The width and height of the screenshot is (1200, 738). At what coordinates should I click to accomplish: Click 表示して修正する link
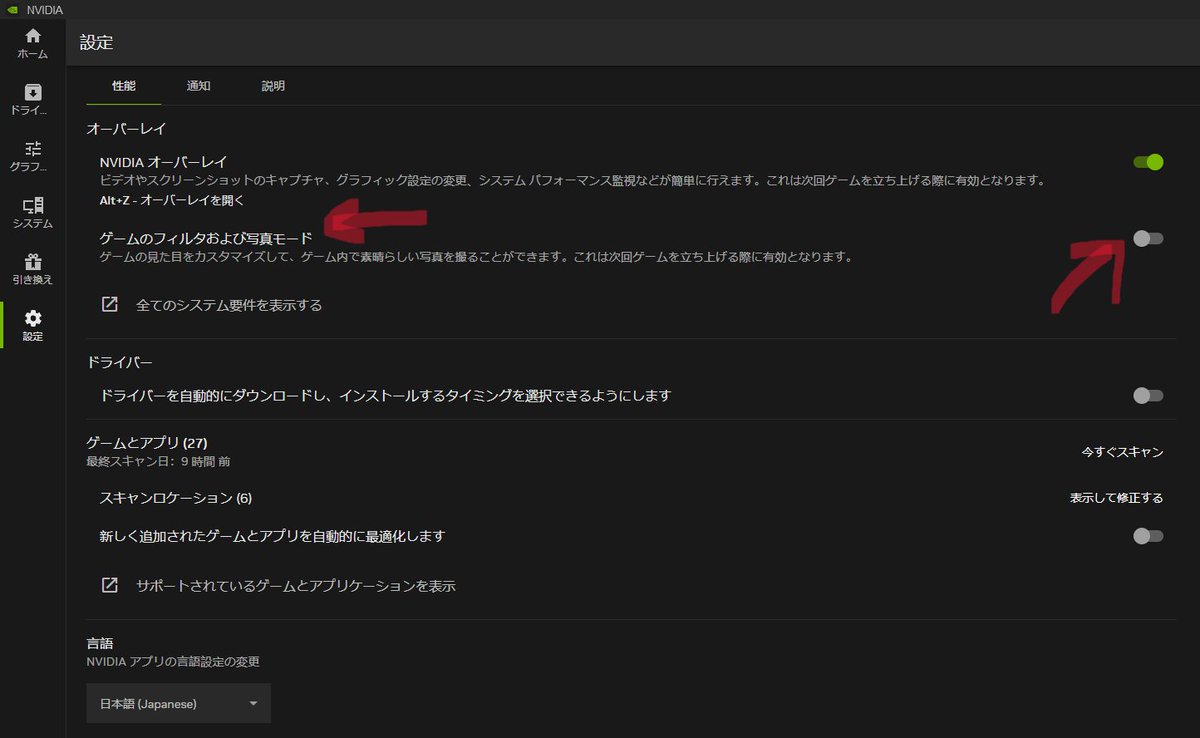point(1117,497)
